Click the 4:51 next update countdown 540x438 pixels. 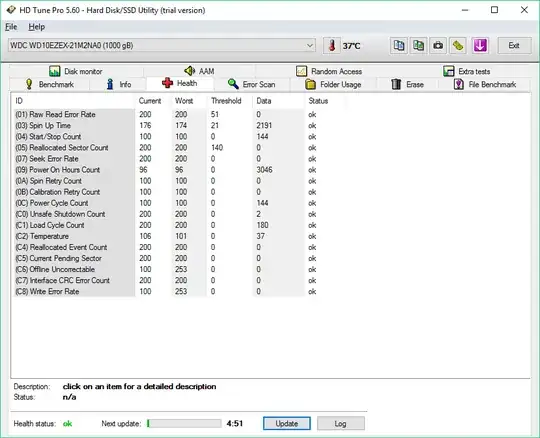click(x=235, y=424)
